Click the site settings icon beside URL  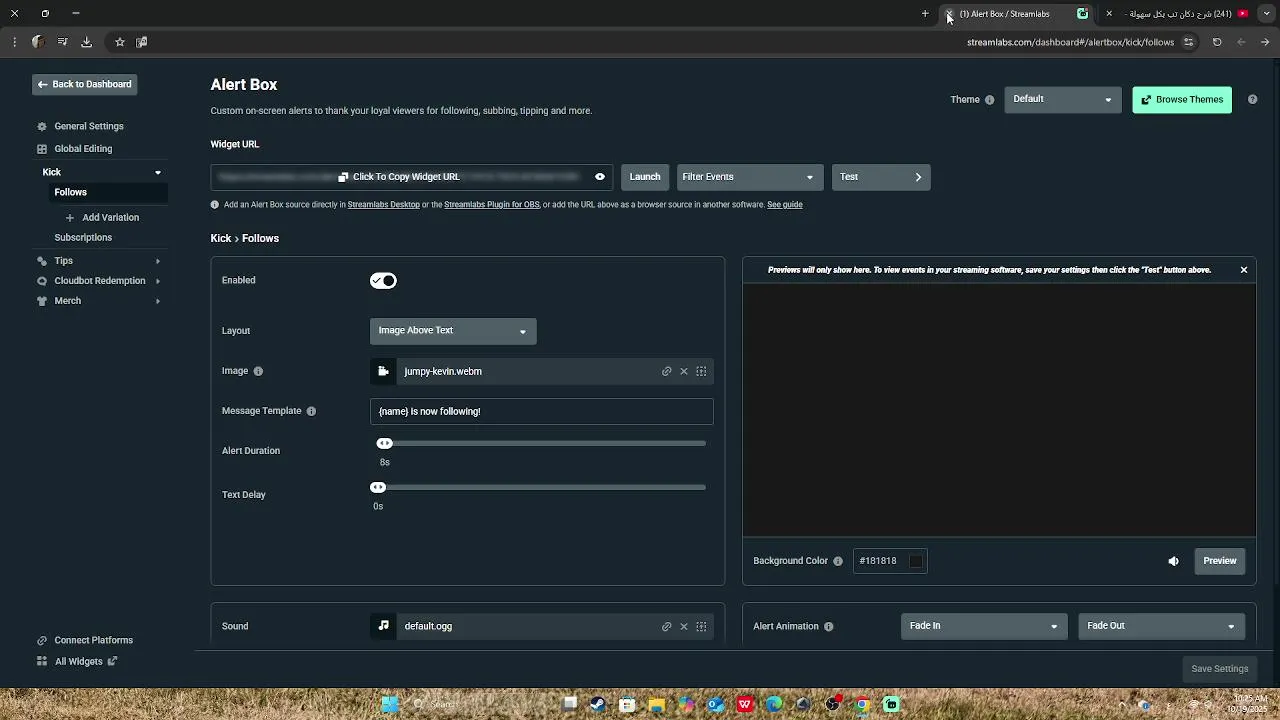point(1188,42)
